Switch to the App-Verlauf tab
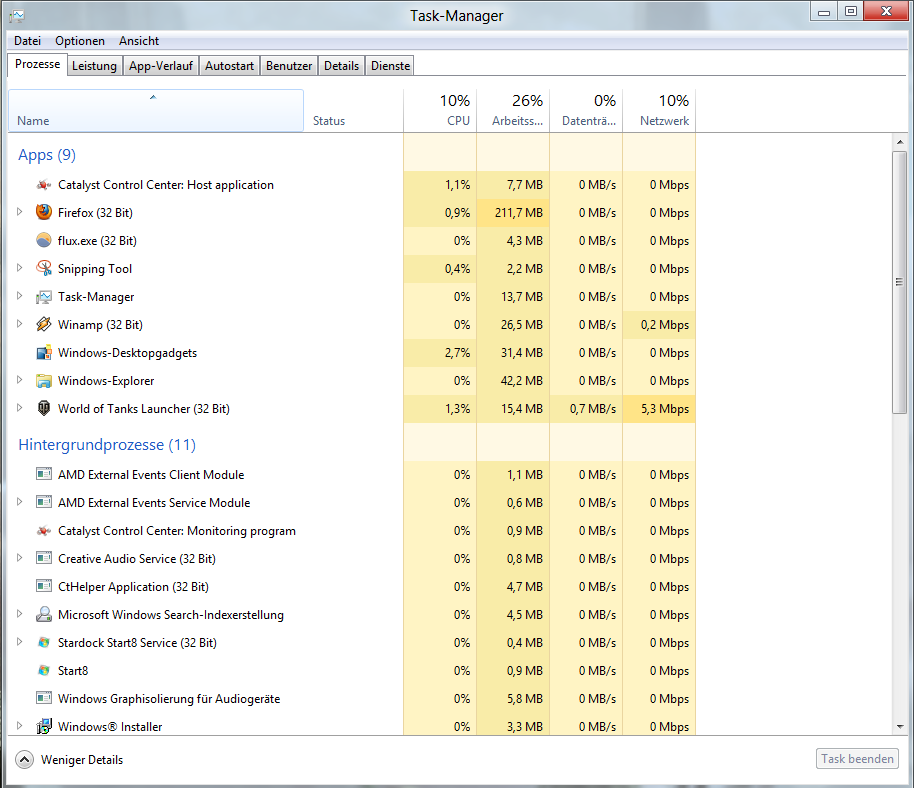 [x=161, y=66]
